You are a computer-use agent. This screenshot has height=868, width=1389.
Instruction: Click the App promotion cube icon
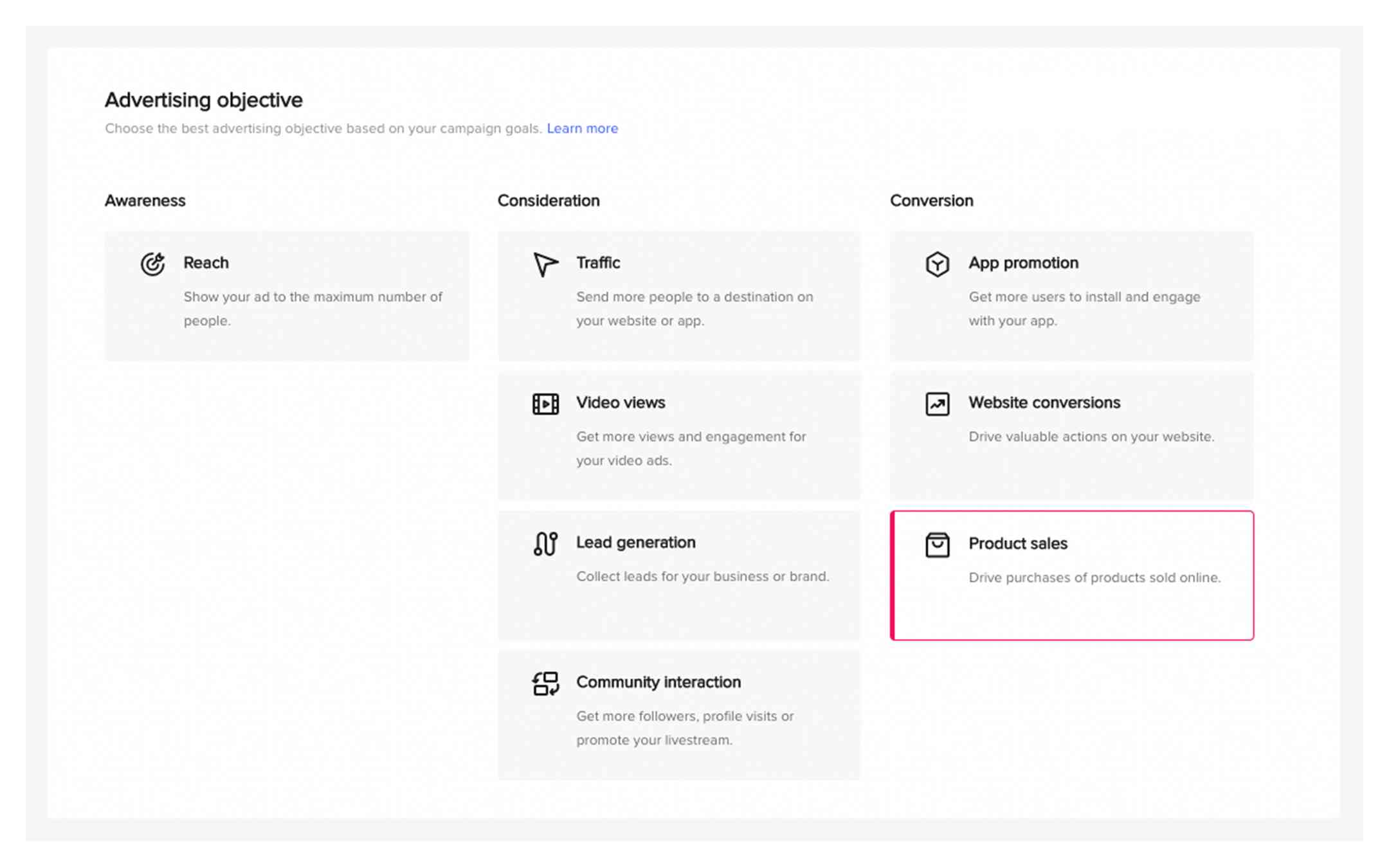coord(938,264)
